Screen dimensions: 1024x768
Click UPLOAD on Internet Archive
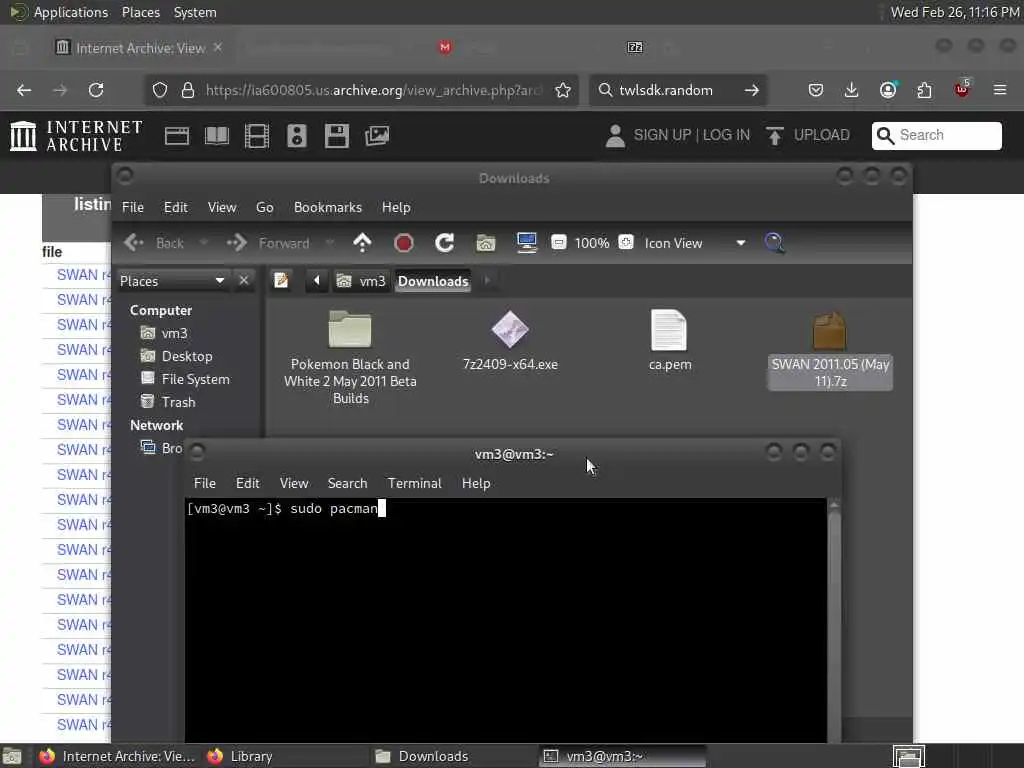coord(808,135)
